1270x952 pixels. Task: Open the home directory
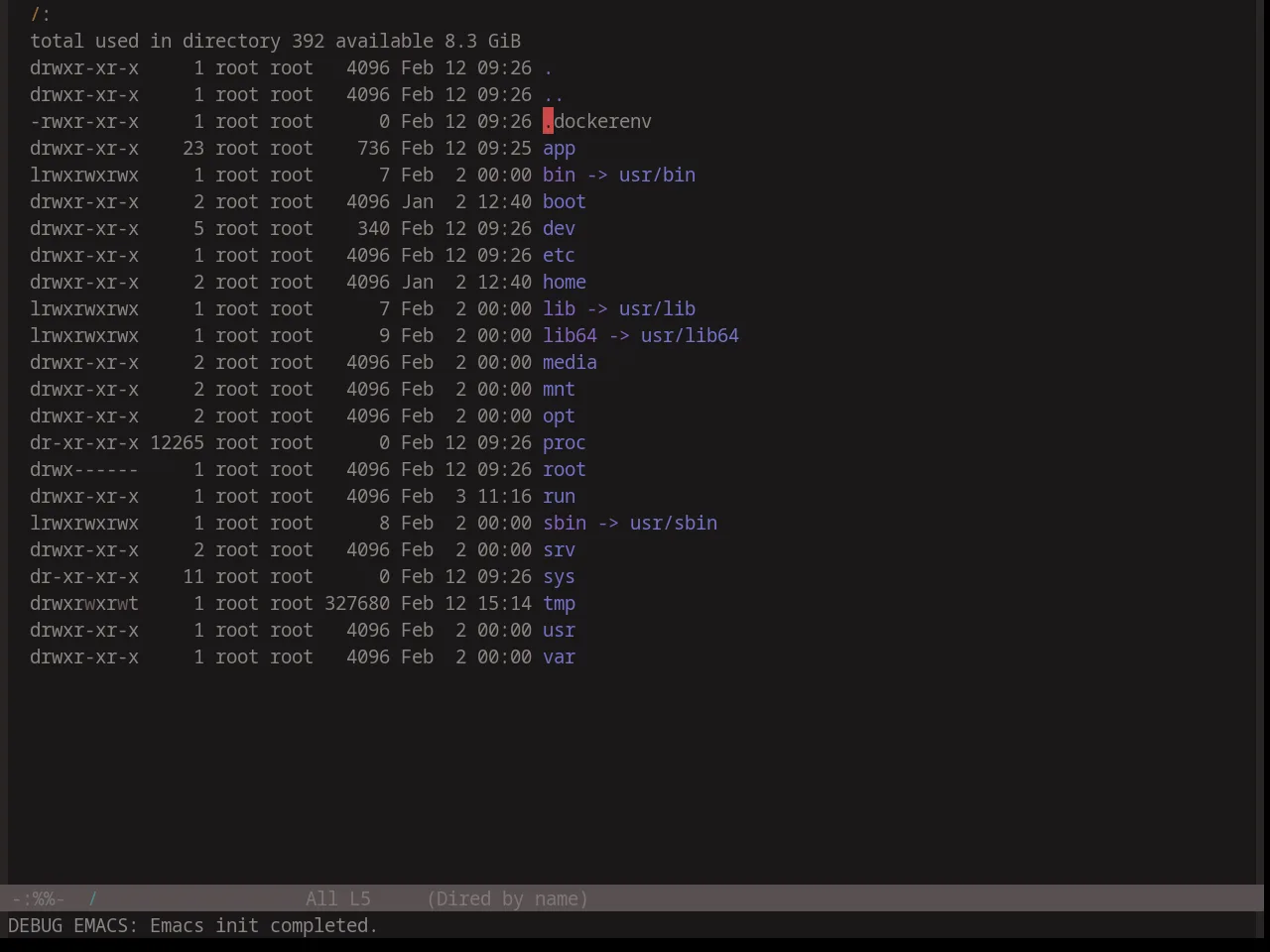565,282
